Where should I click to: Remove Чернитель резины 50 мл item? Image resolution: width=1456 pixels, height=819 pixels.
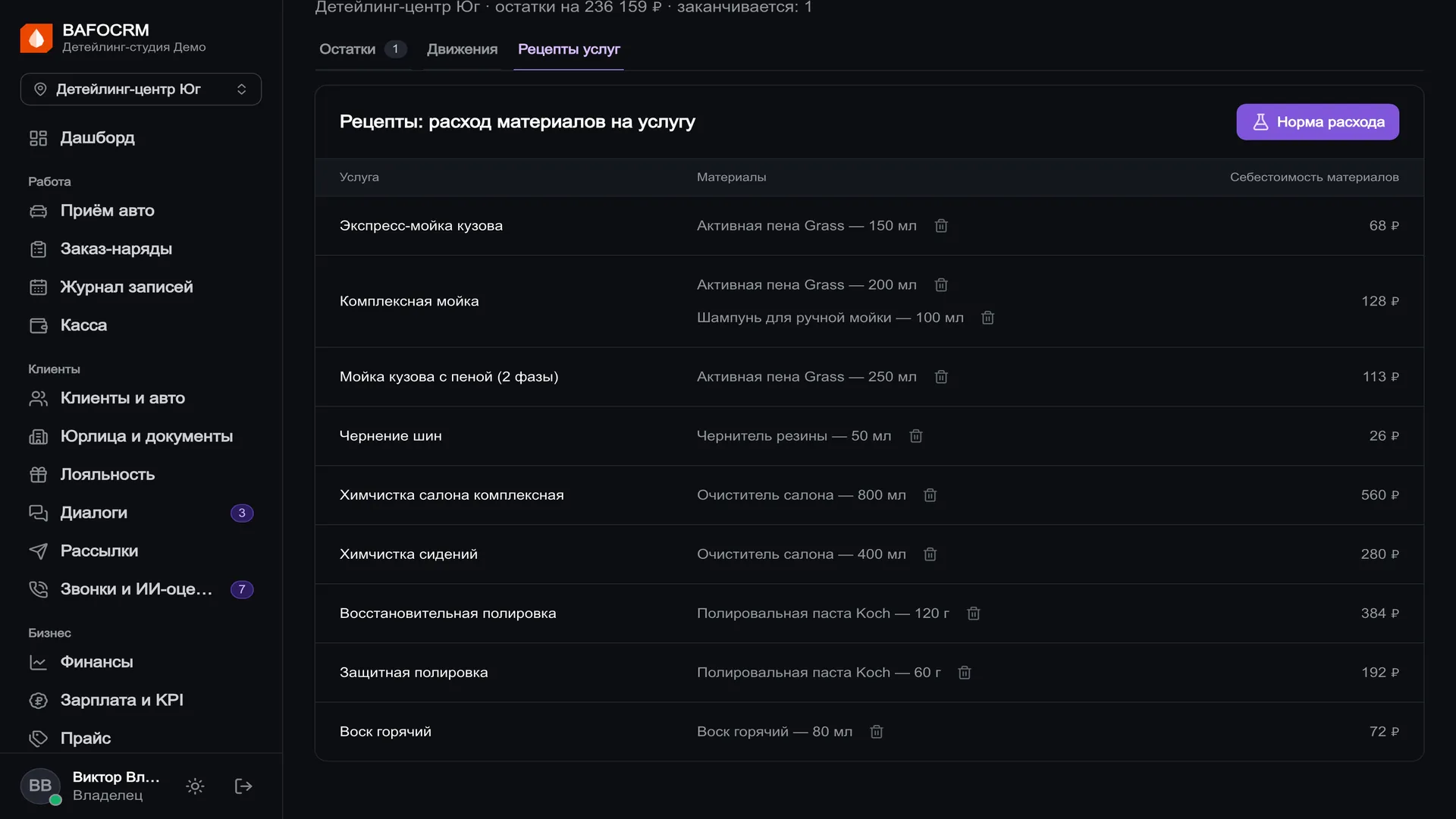click(916, 436)
